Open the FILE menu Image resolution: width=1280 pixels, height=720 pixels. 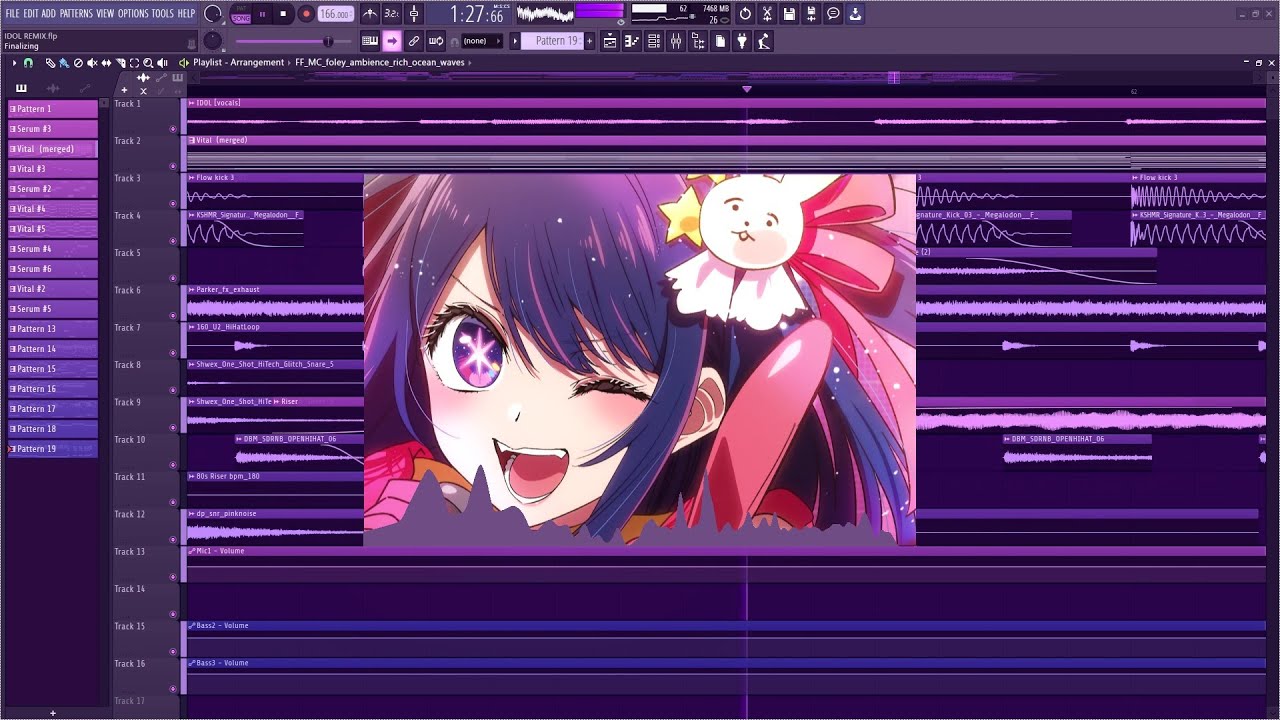click(x=12, y=14)
